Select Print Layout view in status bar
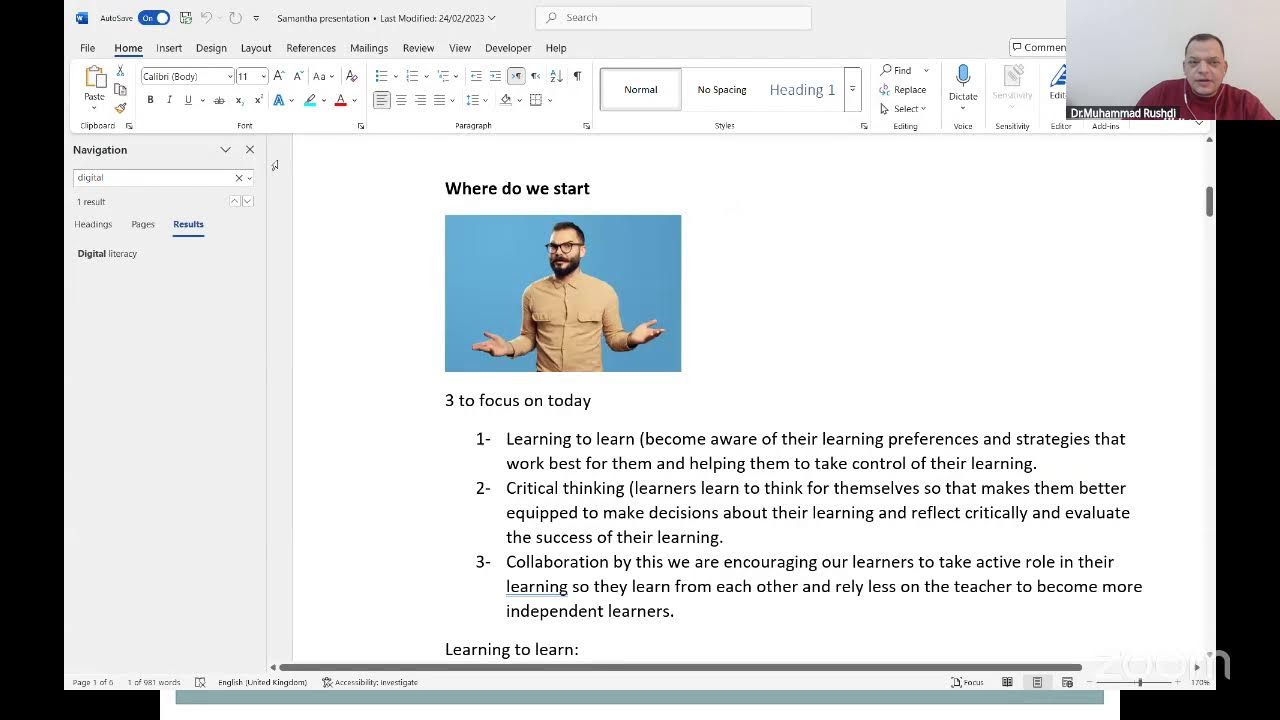The width and height of the screenshot is (1280, 720). (x=1037, y=682)
